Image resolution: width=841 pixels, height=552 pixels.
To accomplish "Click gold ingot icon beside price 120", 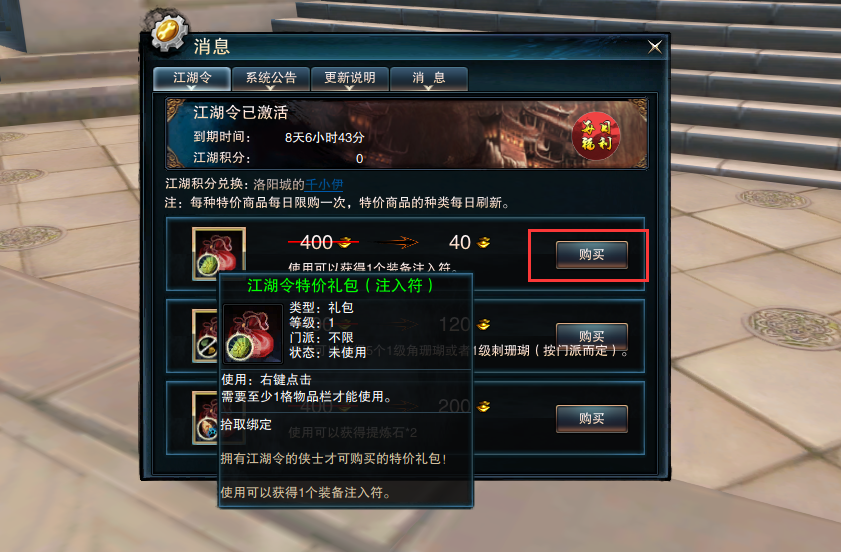I will [x=483, y=324].
